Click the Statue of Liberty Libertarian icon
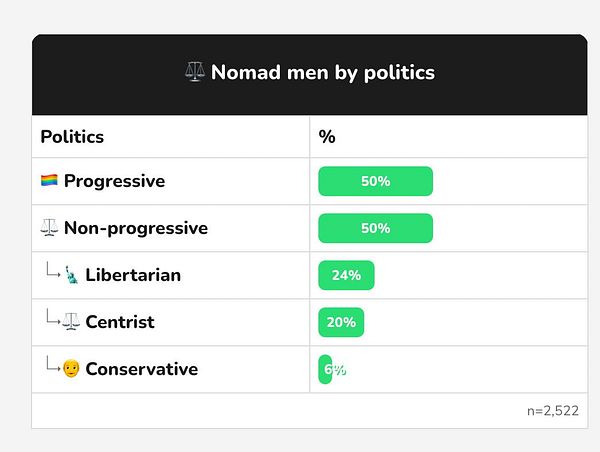This screenshot has height=452, width=600. click(71, 275)
